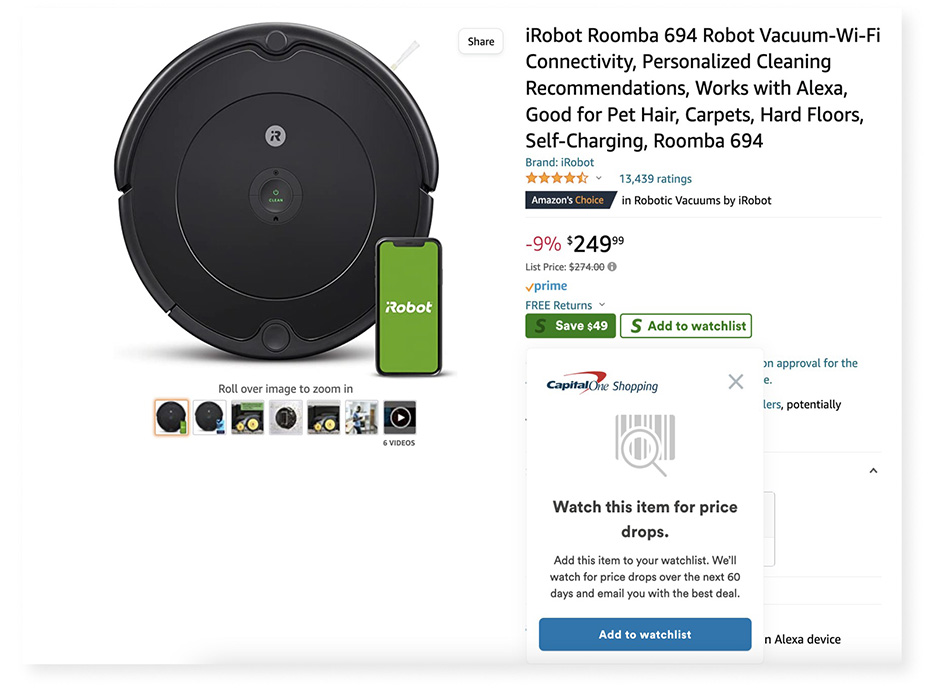Click the green Save $49 button
The image size is (940, 694).
pyautogui.click(x=570, y=326)
